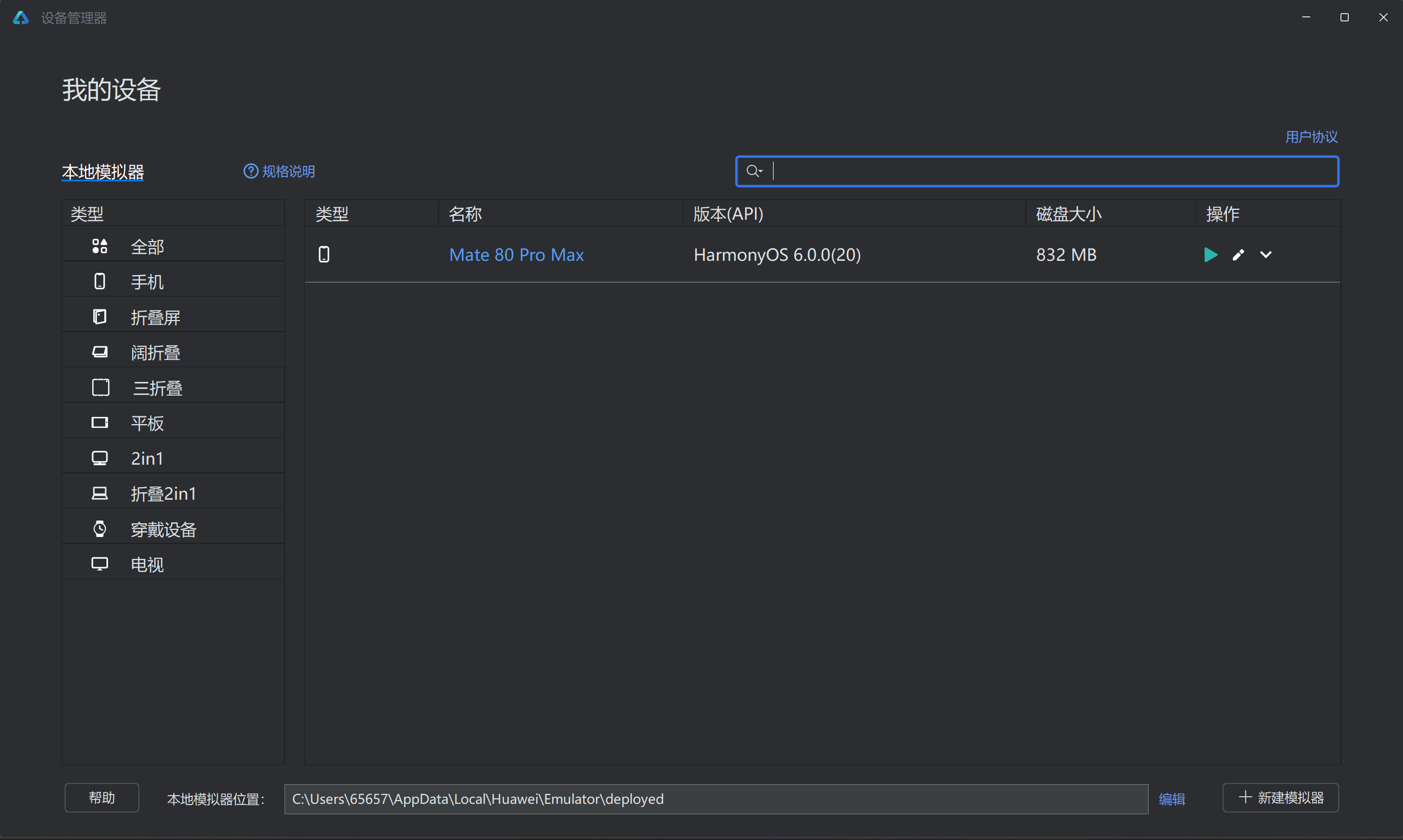Click the phone type icon in device row
This screenshot has width=1403, height=840.
pos(324,255)
